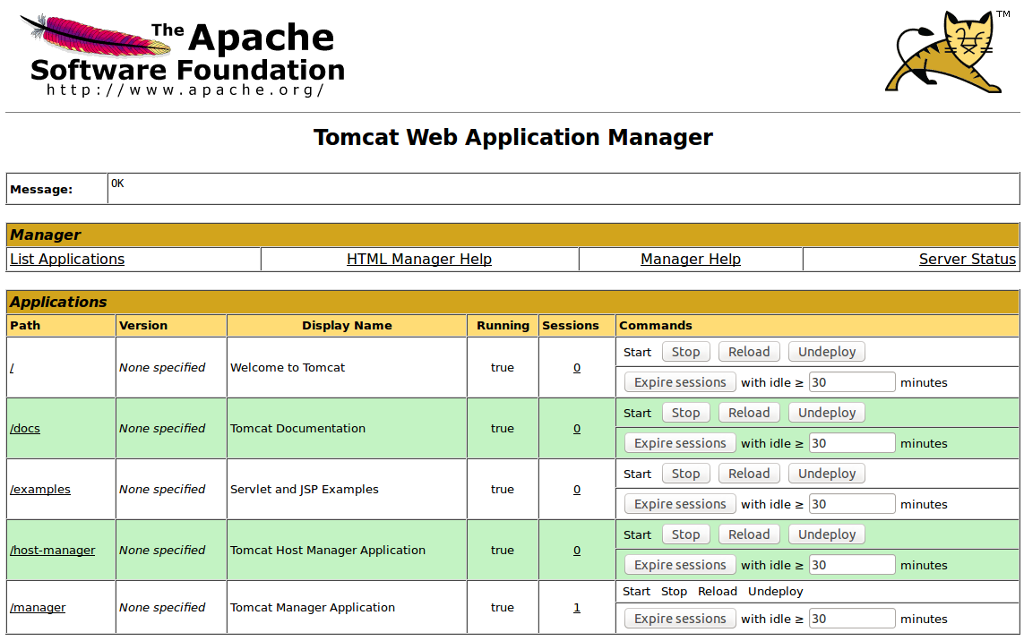Expire sessions for Welcome to Tomcat

(680, 383)
